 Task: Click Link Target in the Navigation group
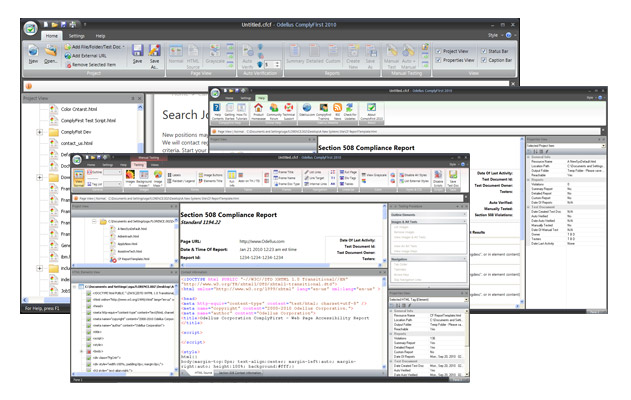[x=314, y=178]
